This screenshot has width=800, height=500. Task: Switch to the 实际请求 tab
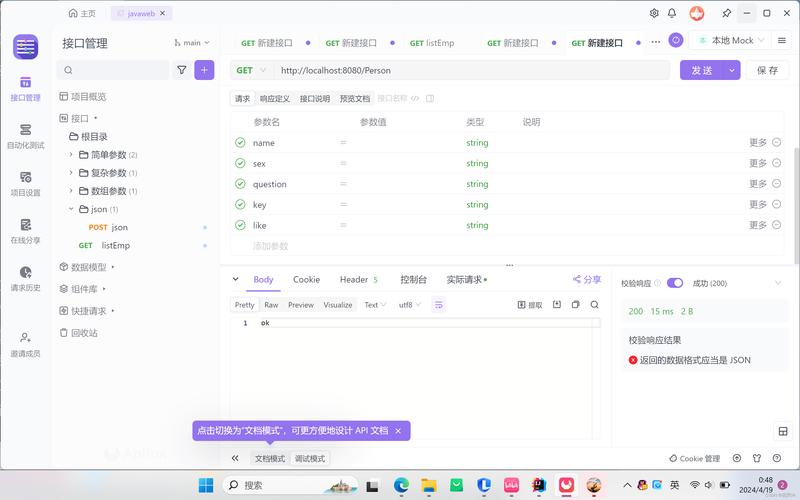coord(466,280)
